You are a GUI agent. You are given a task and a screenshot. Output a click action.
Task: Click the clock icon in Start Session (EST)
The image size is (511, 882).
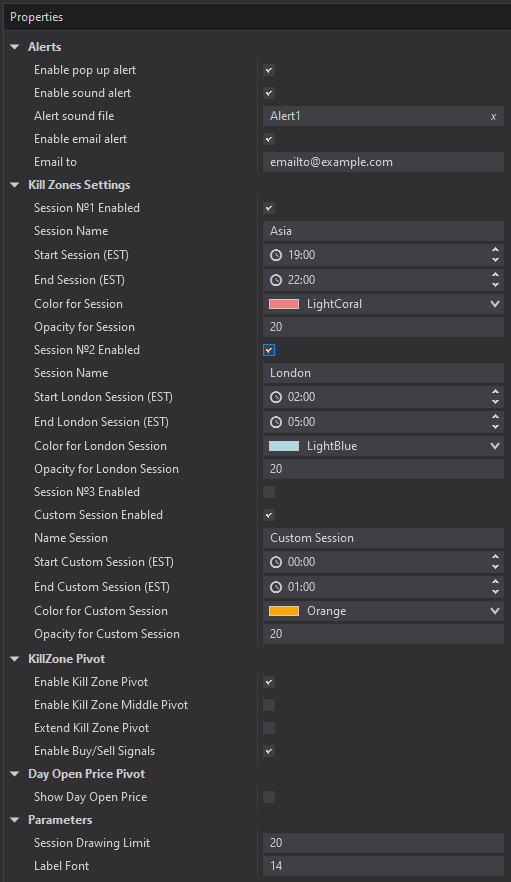tap(276, 255)
